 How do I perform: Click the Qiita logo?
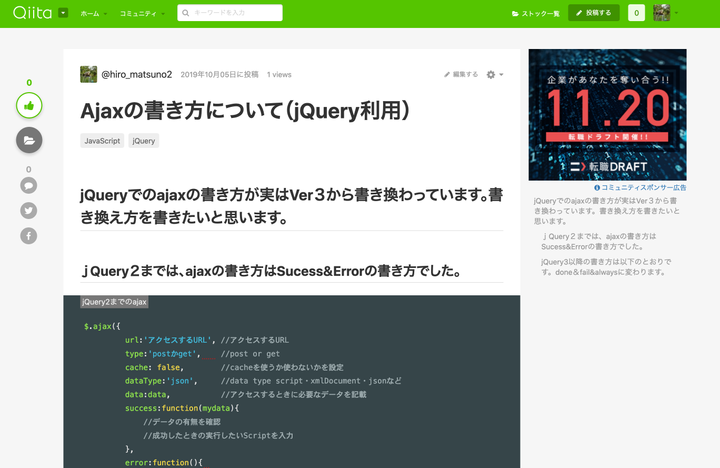[x=32, y=13]
